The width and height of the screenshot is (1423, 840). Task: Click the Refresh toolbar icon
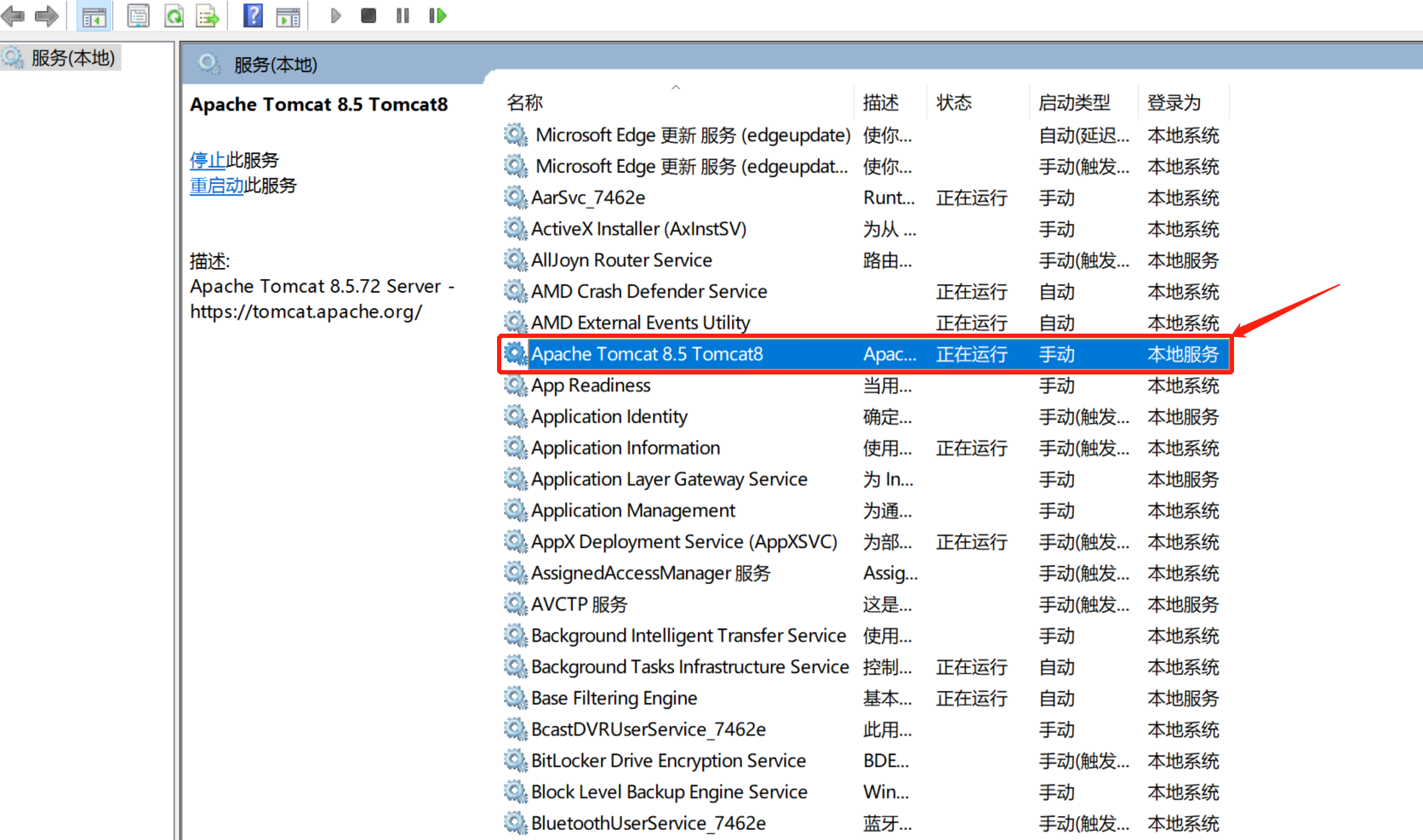pos(174,15)
